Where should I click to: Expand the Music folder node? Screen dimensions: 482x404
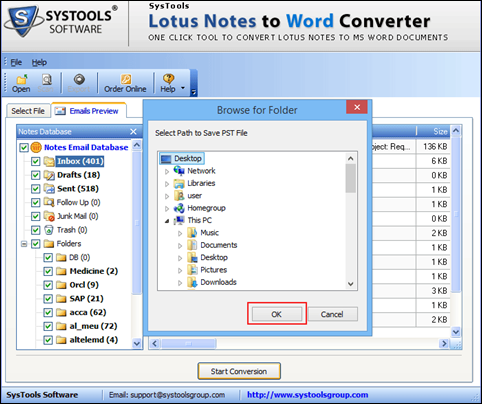[180, 233]
